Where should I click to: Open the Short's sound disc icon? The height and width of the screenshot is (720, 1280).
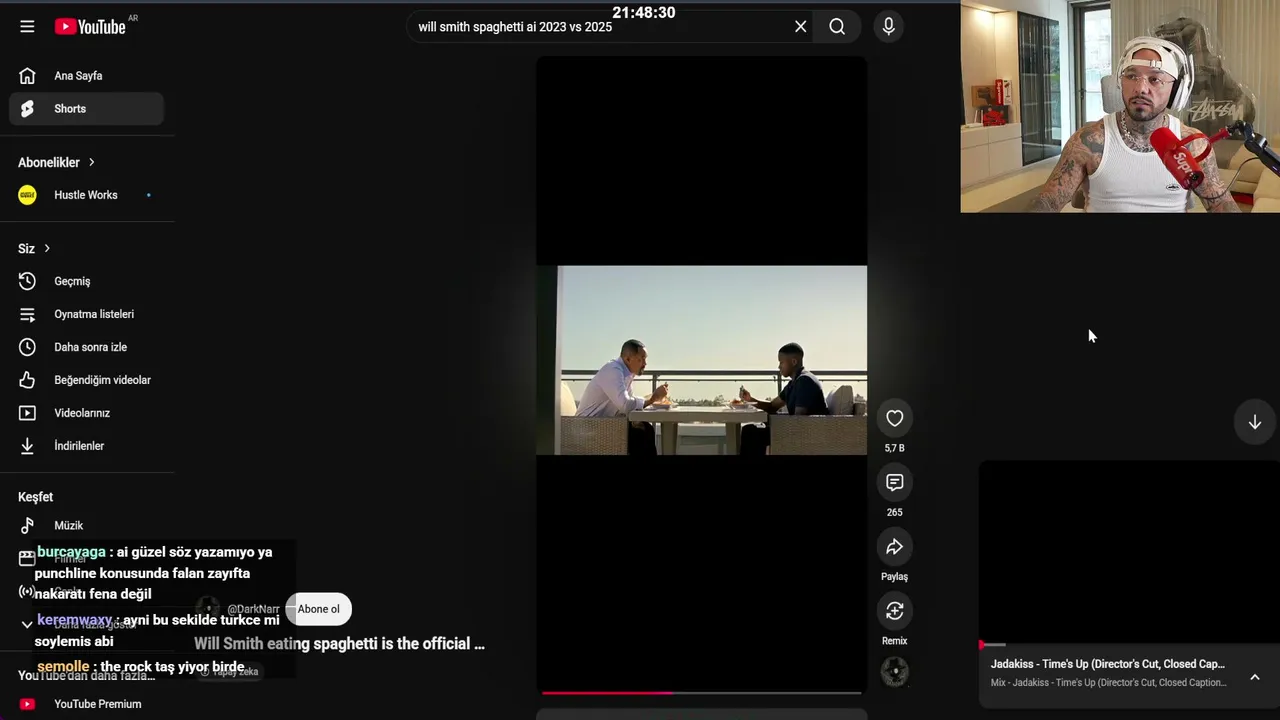tap(894, 672)
